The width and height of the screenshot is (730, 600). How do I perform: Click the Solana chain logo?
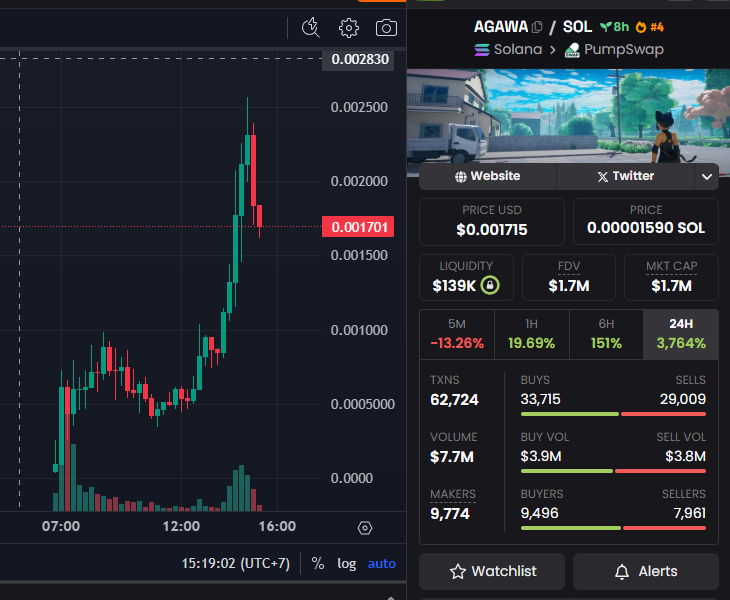482,49
